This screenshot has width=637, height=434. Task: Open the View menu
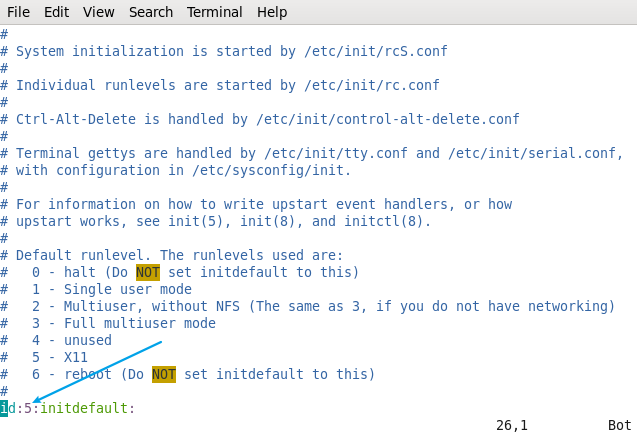coord(99,12)
